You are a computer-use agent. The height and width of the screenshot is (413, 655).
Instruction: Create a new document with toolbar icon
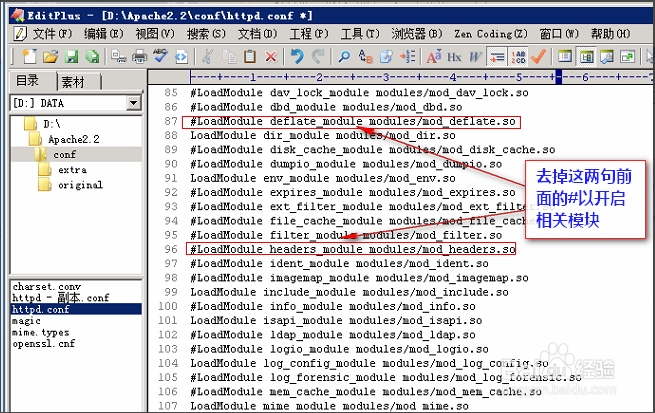point(29,56)
